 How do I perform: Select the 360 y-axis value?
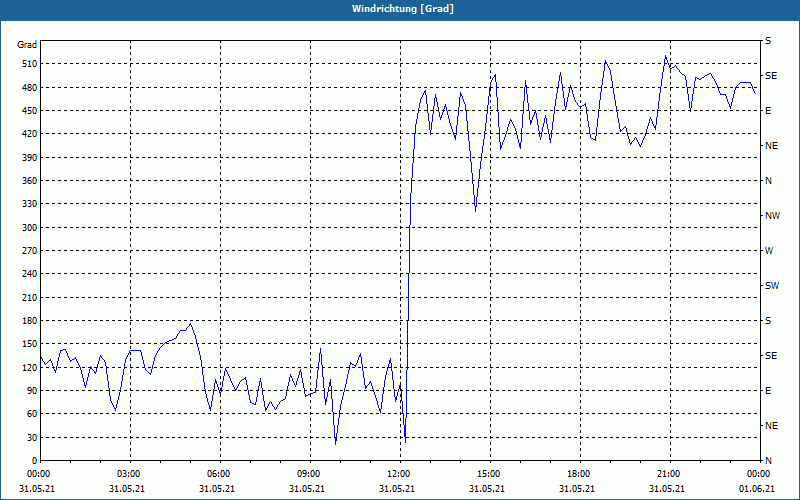tap(29, 181)
